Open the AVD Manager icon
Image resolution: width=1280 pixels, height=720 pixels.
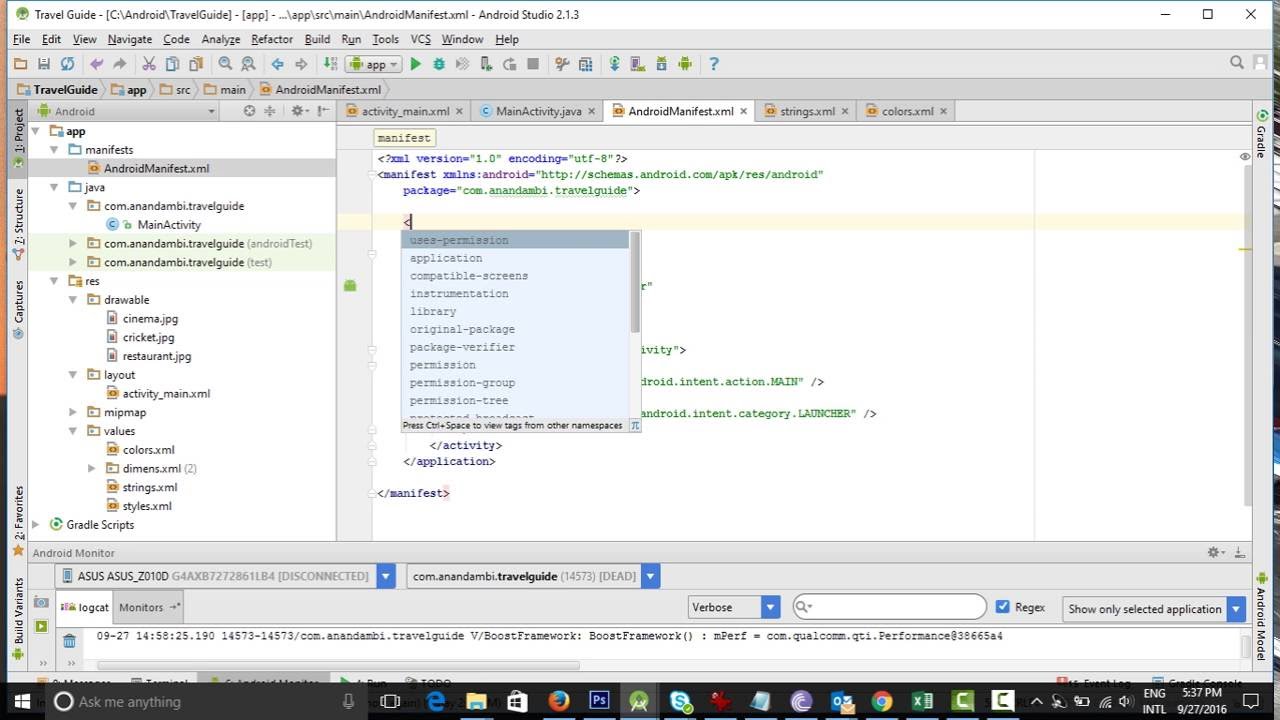click(x=638, y=64)
